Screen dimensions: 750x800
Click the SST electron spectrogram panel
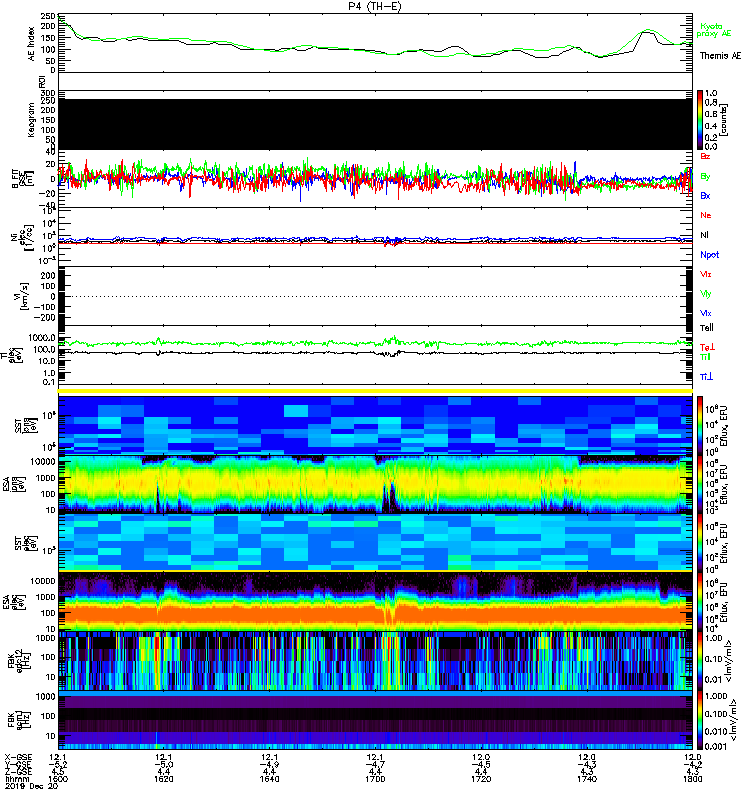click(x=375, y=542)
